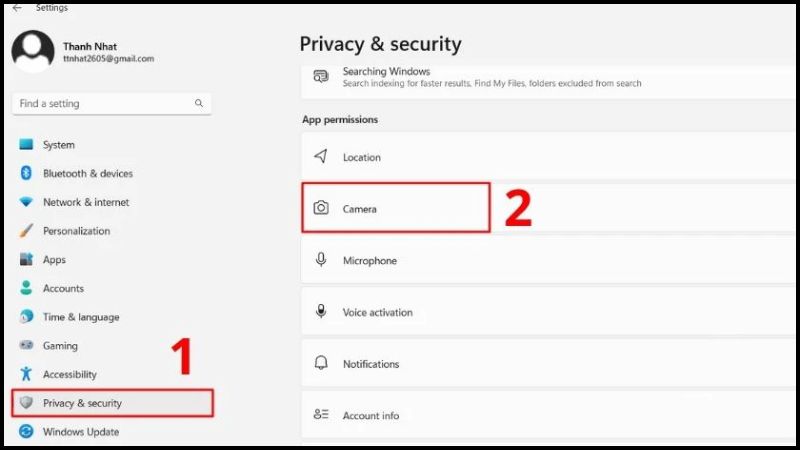Click the Network & internet wifi icon

pyautogui.click(x=26, y=202)
